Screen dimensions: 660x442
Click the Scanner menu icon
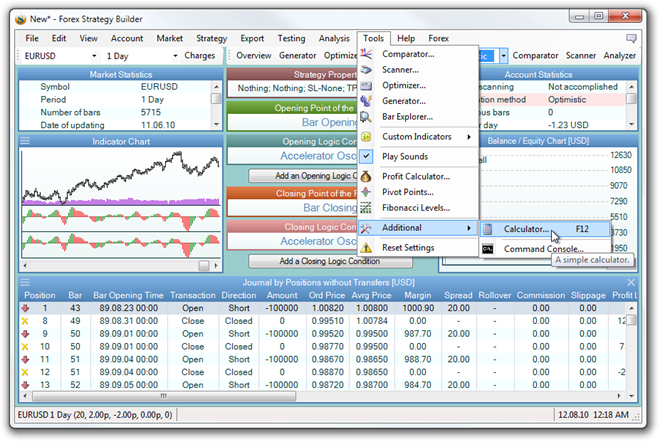click(366, 69)
